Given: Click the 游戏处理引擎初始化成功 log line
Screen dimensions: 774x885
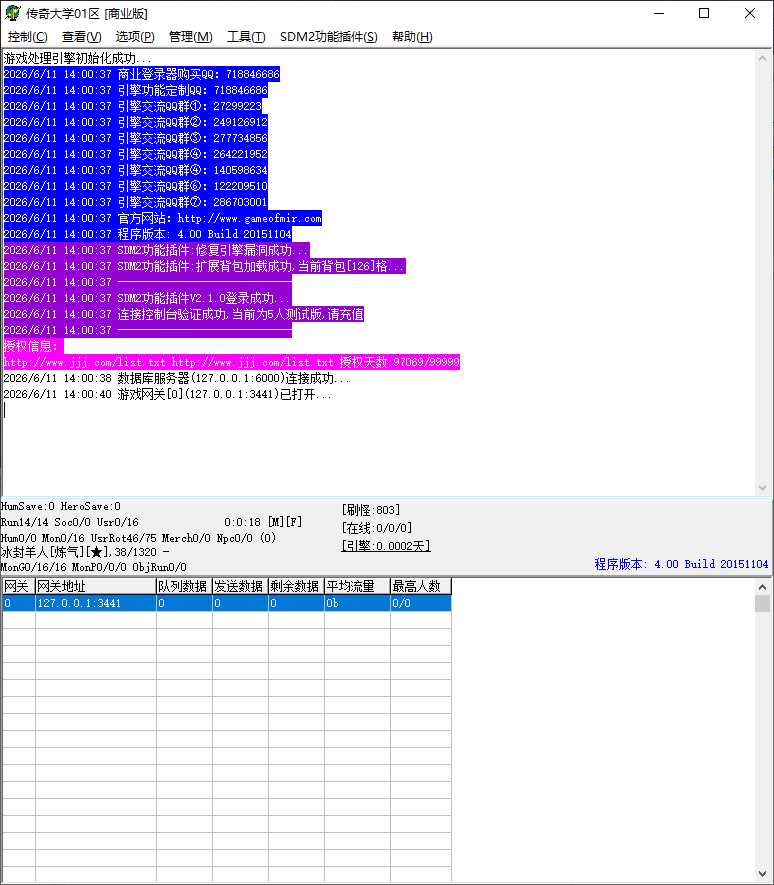Looking at the screenshot, I should pyautogui.click(x=77, y=58).
